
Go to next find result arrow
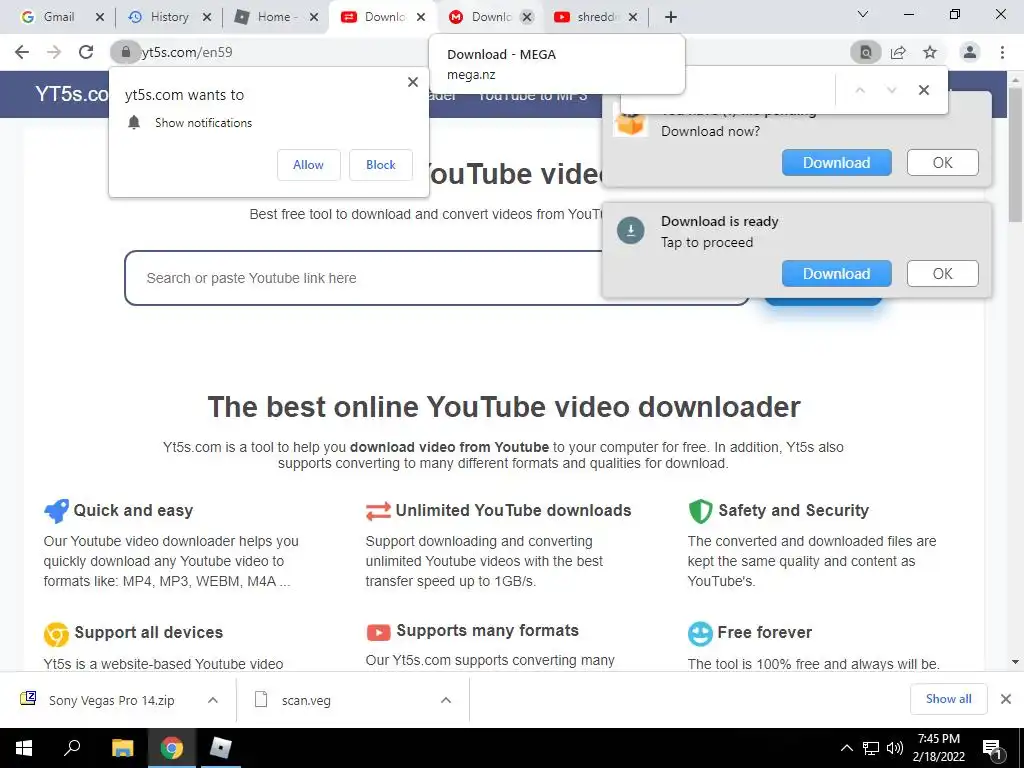891,90
